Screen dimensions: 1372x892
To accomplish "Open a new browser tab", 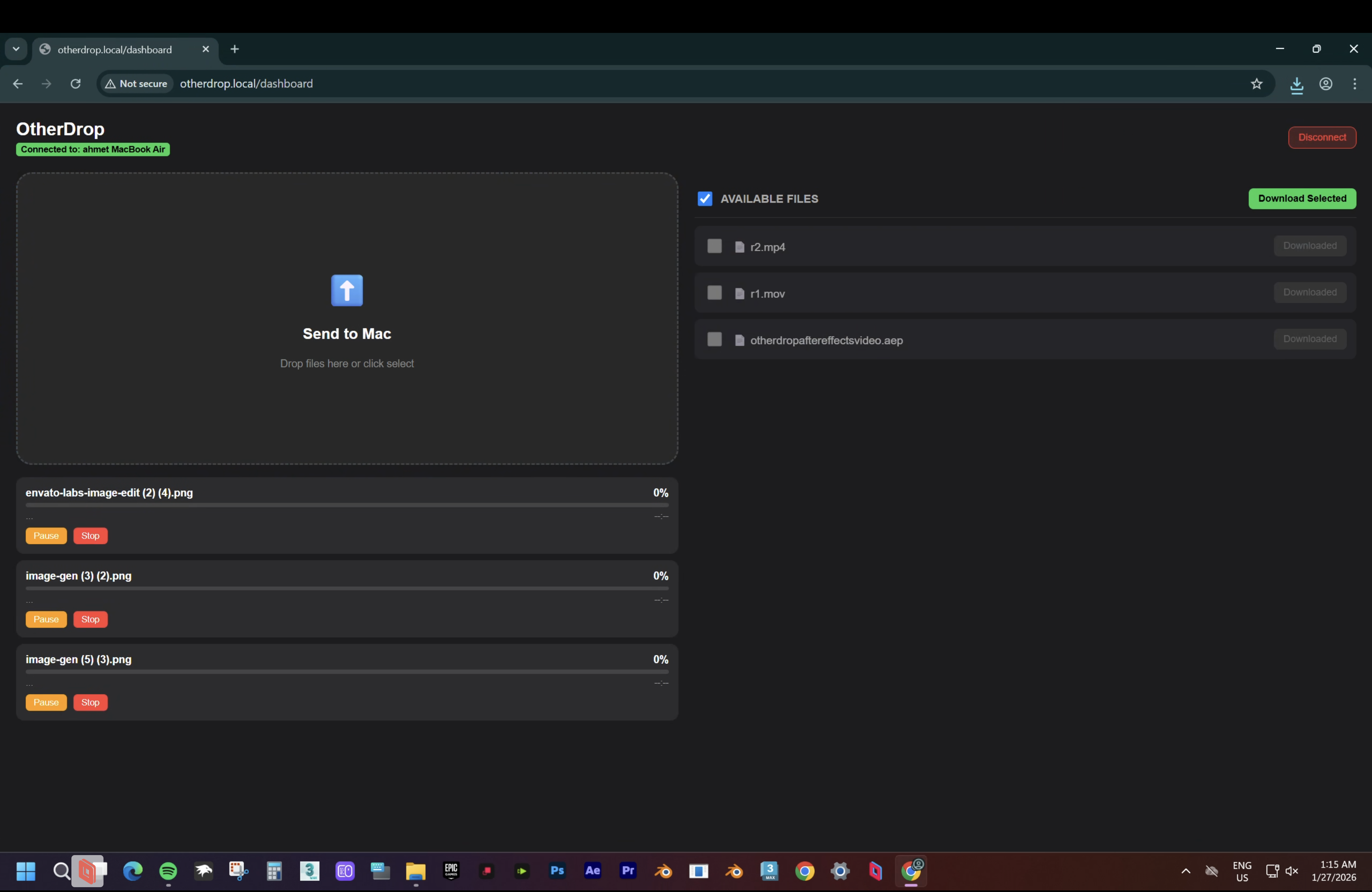I will click(x=235, y=50).
